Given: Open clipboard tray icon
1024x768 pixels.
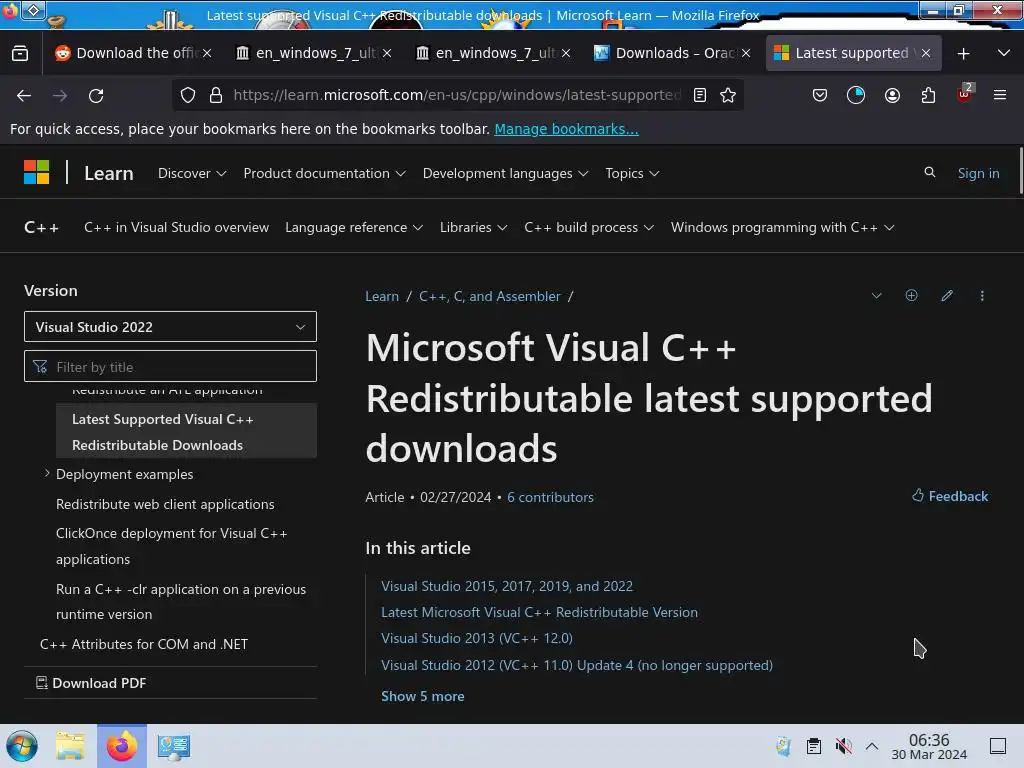Looking at the screenshot, I should pos(813,746).
